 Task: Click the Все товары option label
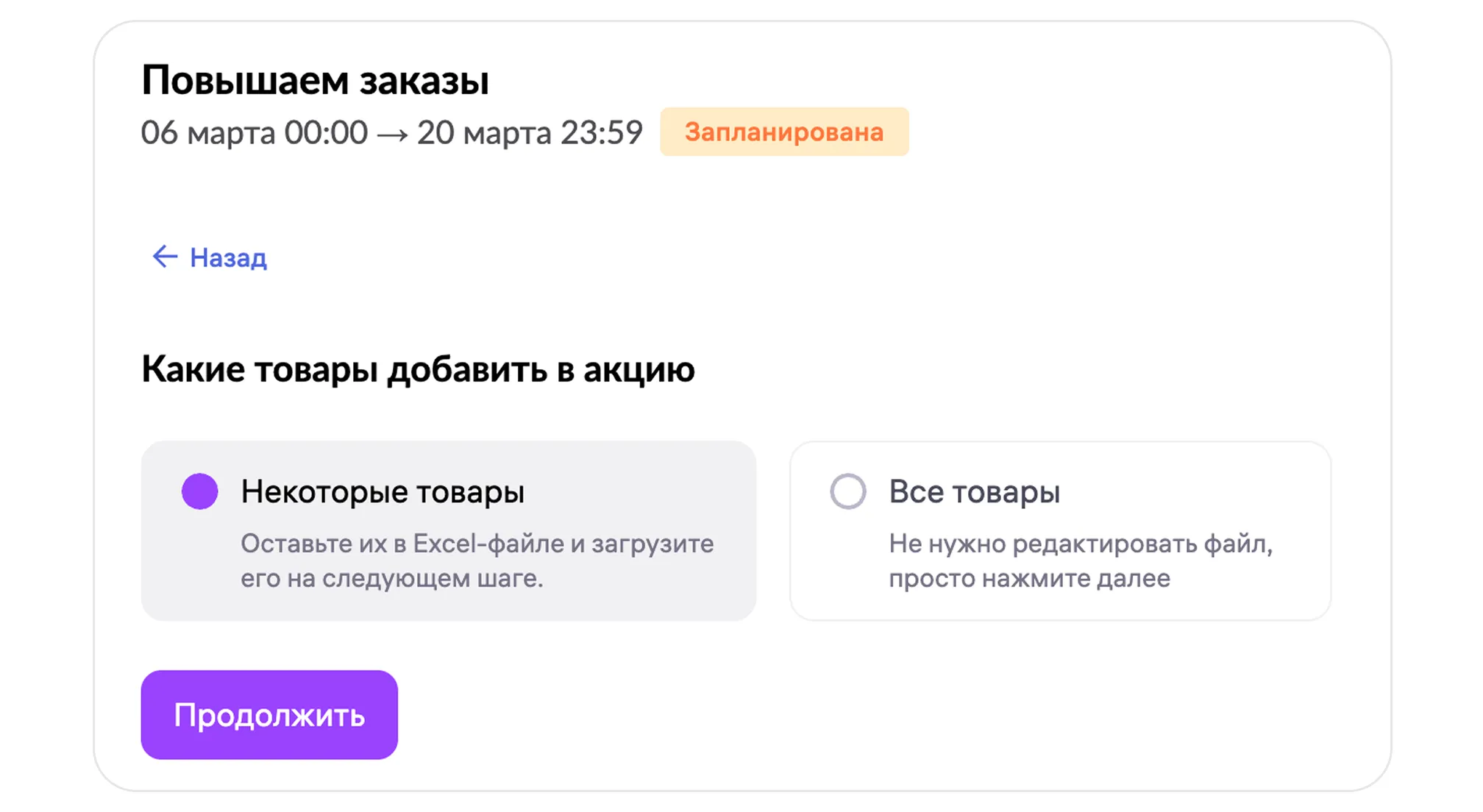click(974, 492)
